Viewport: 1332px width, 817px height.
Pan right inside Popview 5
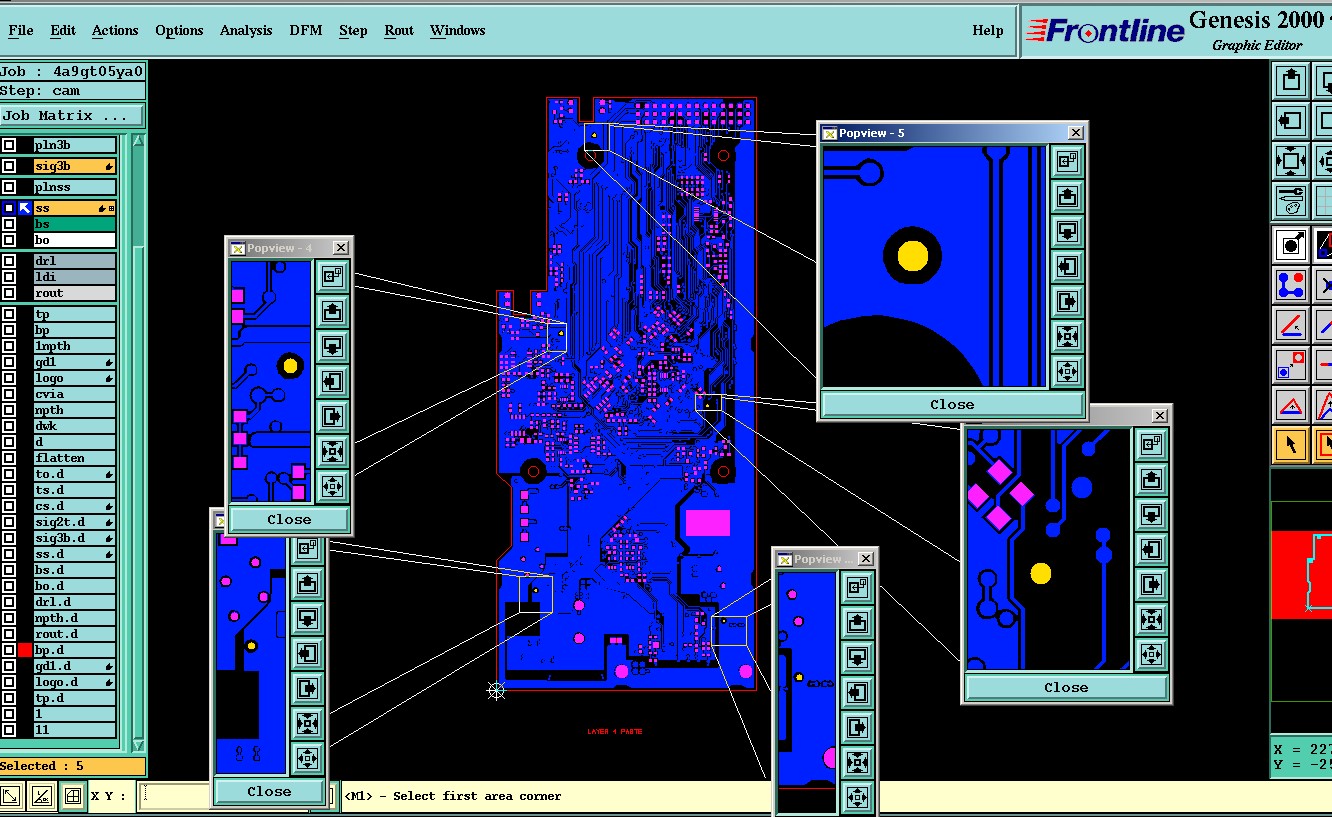pyautogui.click(x=1067, y=301)
